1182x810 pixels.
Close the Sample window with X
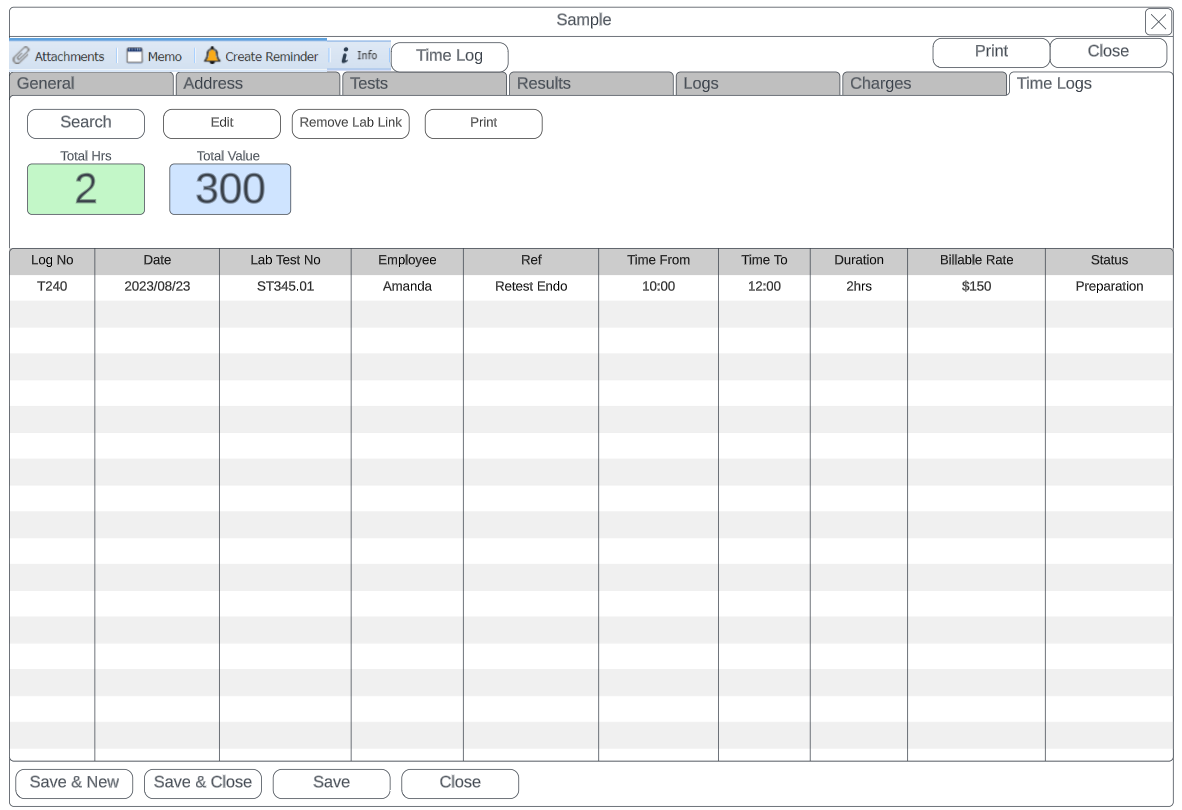1158,22
